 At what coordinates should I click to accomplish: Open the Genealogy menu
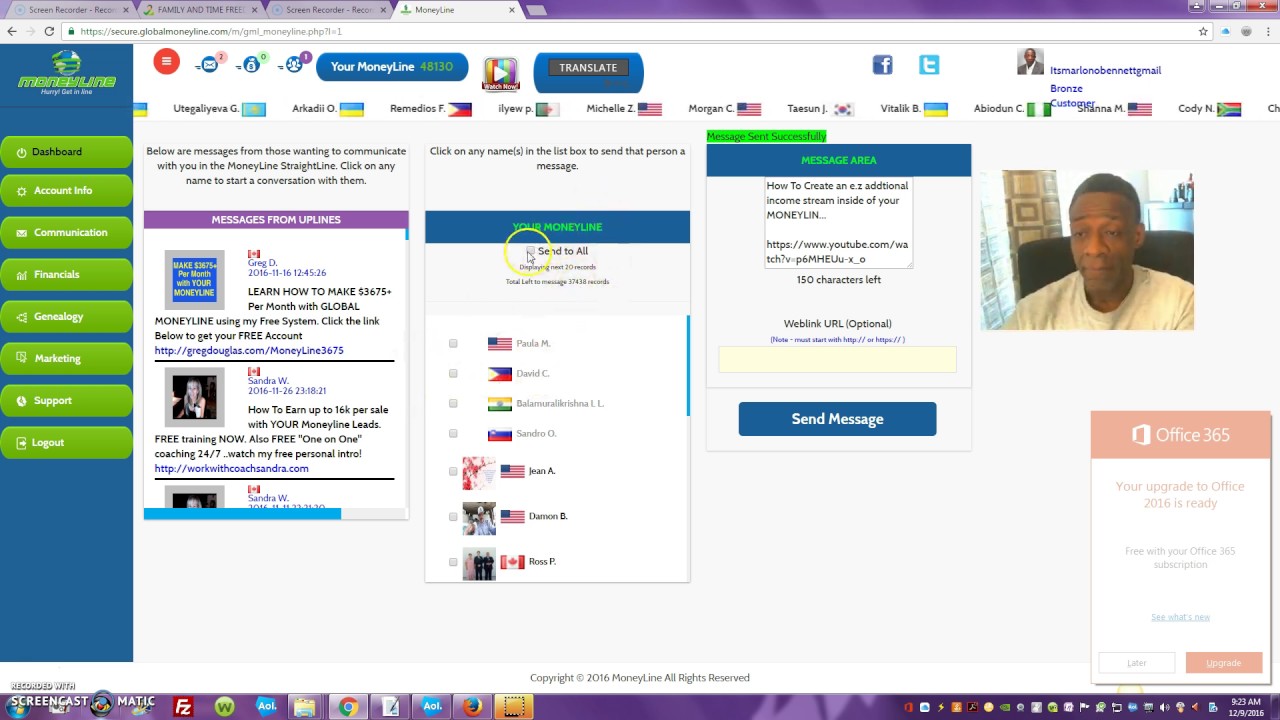pos(66,316)
